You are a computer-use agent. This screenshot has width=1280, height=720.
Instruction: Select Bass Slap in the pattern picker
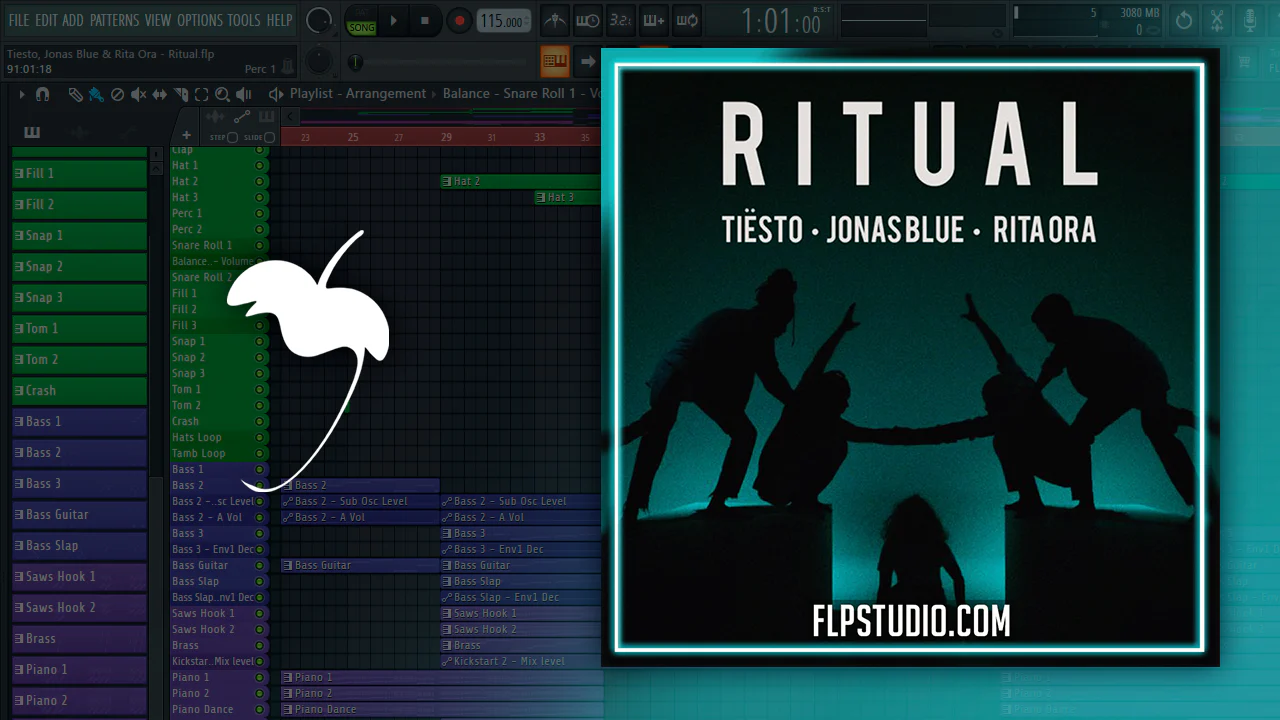click(x=79, y=546)
